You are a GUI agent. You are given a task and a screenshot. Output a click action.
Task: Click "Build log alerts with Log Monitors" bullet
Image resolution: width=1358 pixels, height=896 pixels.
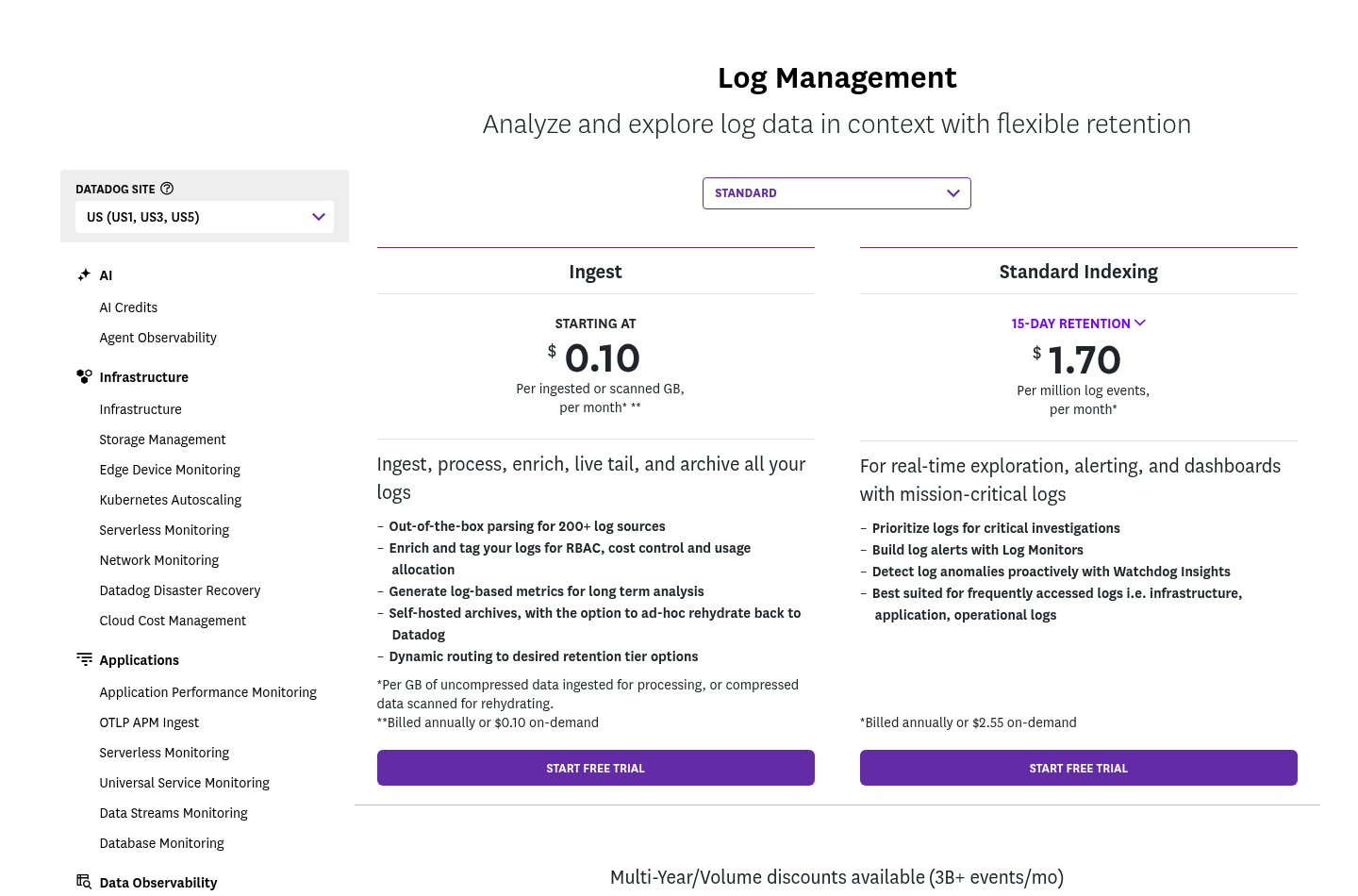coord(978,550)
